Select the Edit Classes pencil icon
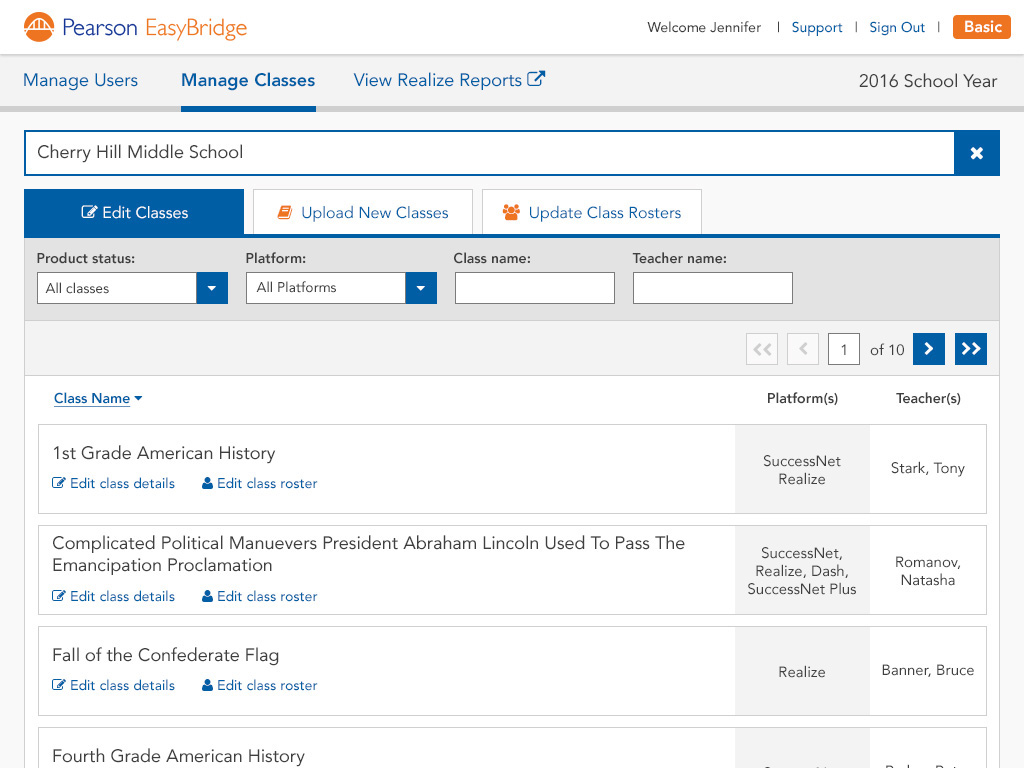This screenshot has width=1024, height=768. [x=90, y=212]
